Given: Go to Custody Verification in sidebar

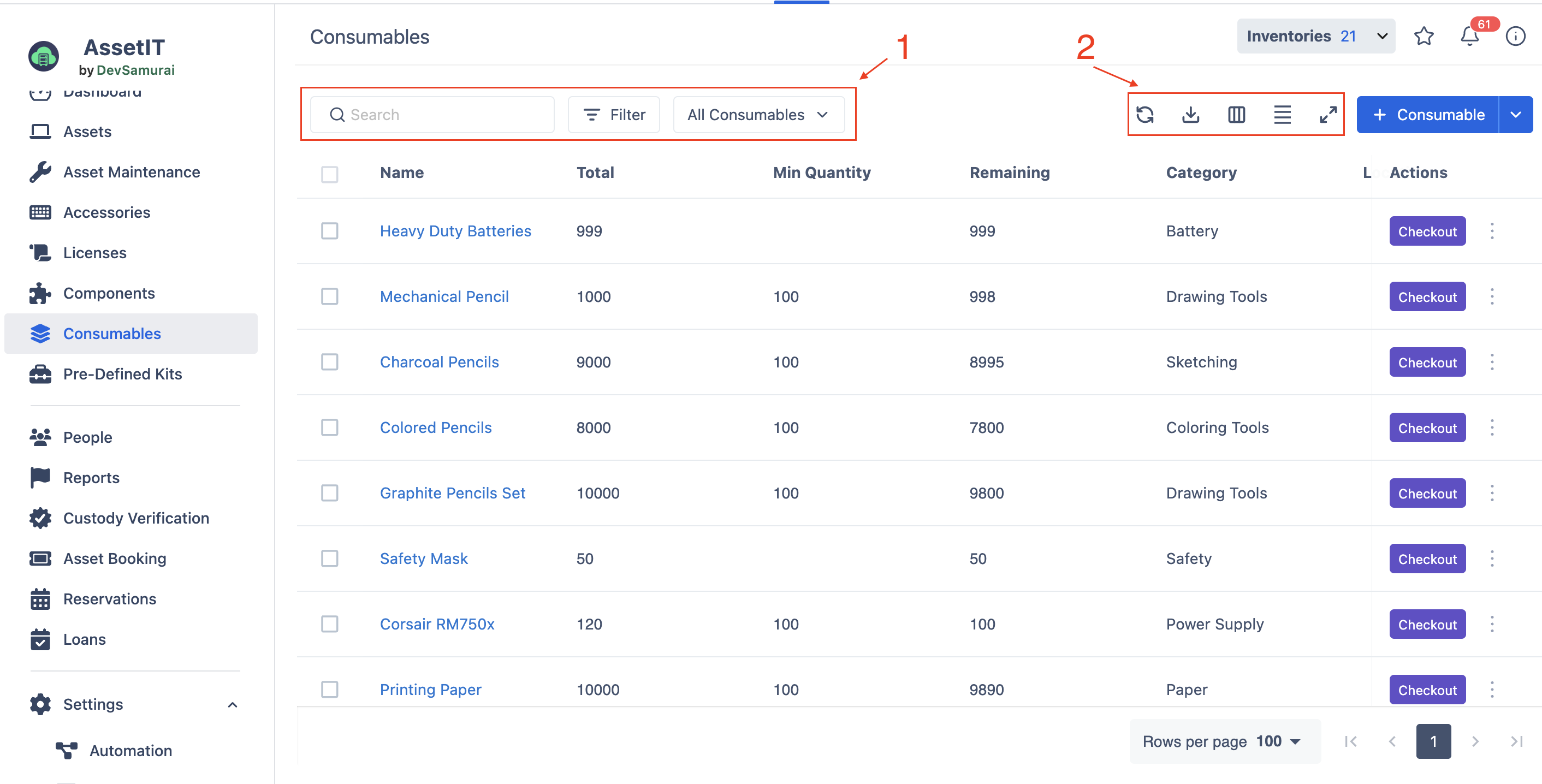Looking at the screenshot, I should click(136, 518).
